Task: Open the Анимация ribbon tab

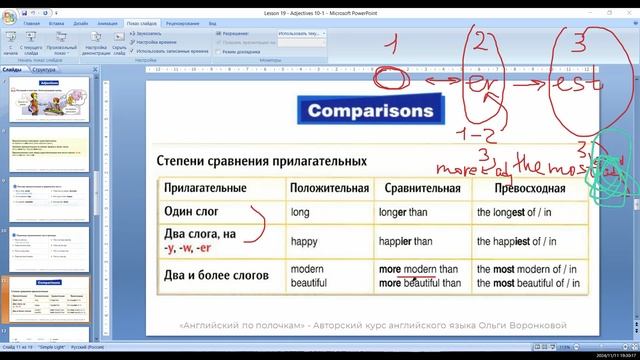Action: [107, 23]
